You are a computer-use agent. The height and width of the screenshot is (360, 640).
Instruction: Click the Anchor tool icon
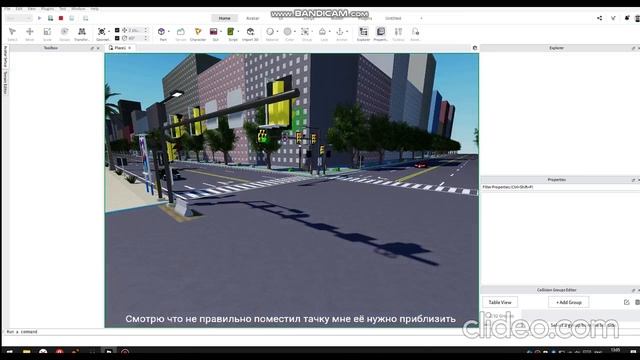click(340, 32)
